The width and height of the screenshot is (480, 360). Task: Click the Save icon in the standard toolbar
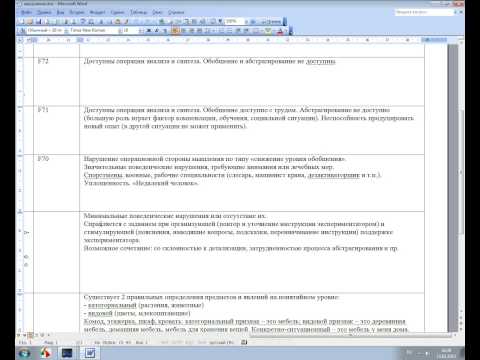point(38,22)
